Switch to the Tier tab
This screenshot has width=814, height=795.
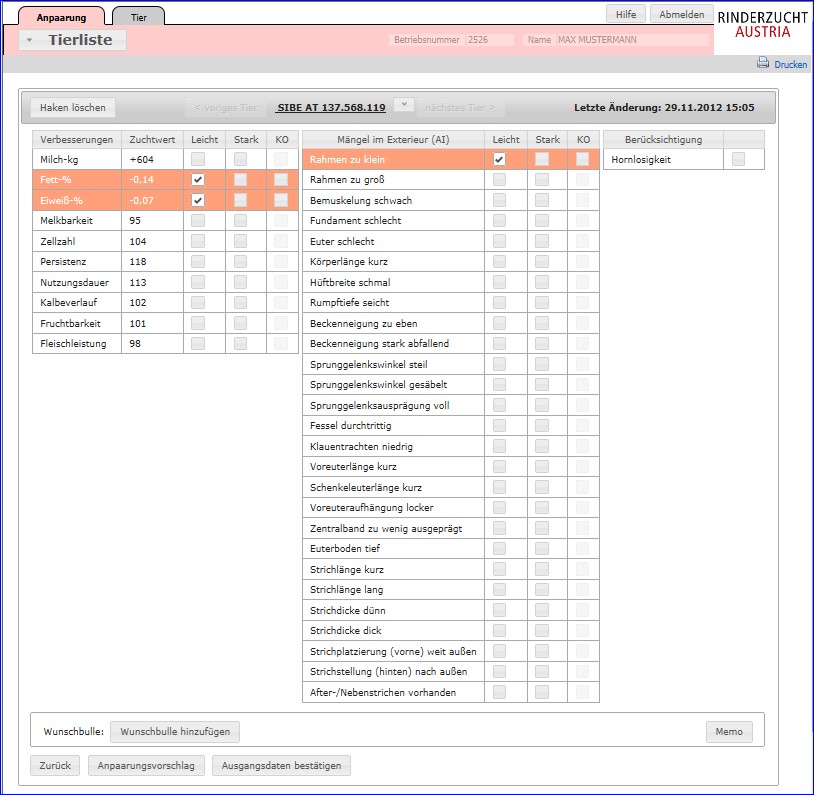pyautogui.click(x=139, y=17)
